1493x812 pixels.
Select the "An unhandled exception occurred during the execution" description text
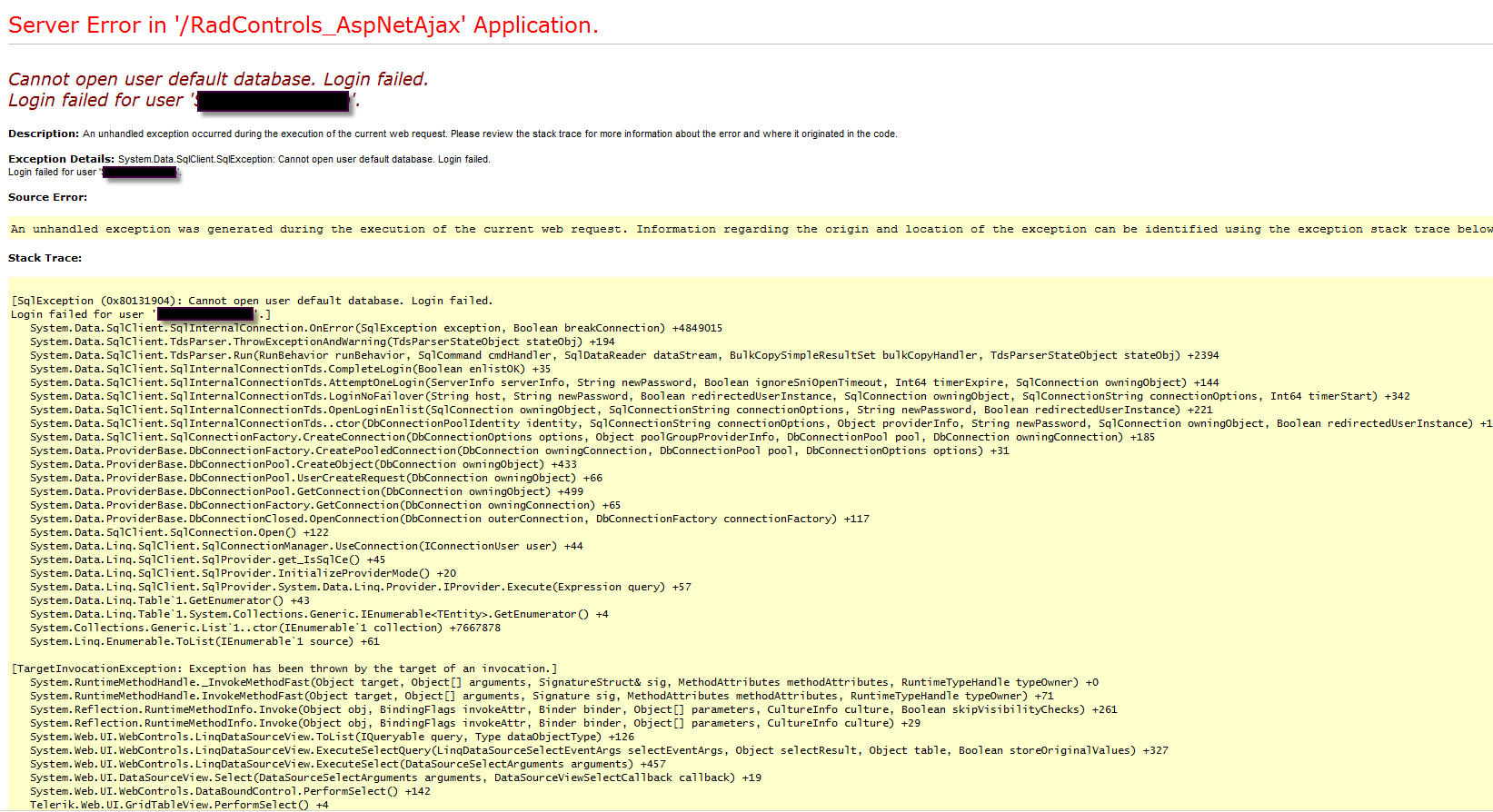[x=491, y=134]
